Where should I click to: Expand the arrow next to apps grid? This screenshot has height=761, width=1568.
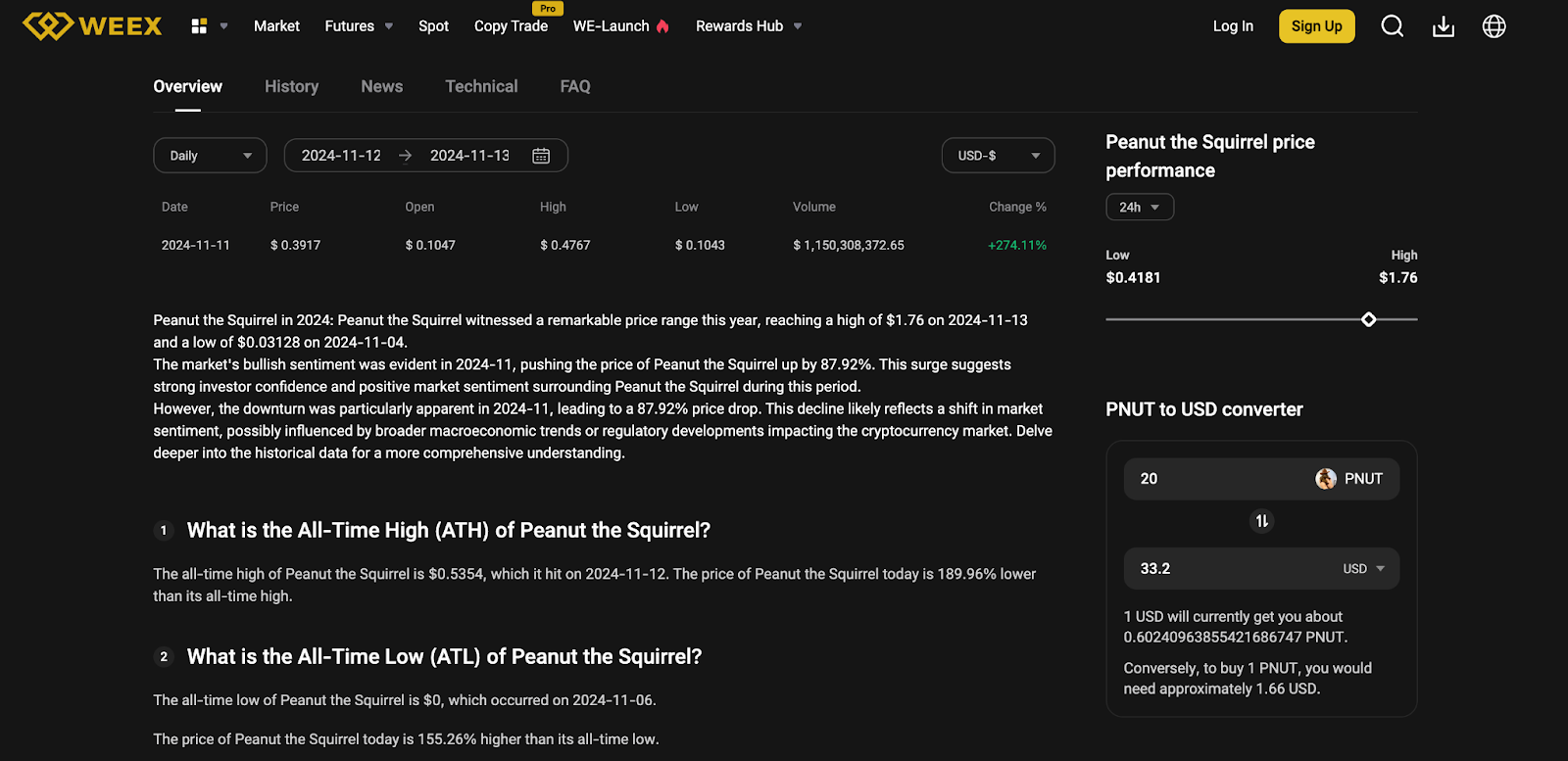pos(223,26)
